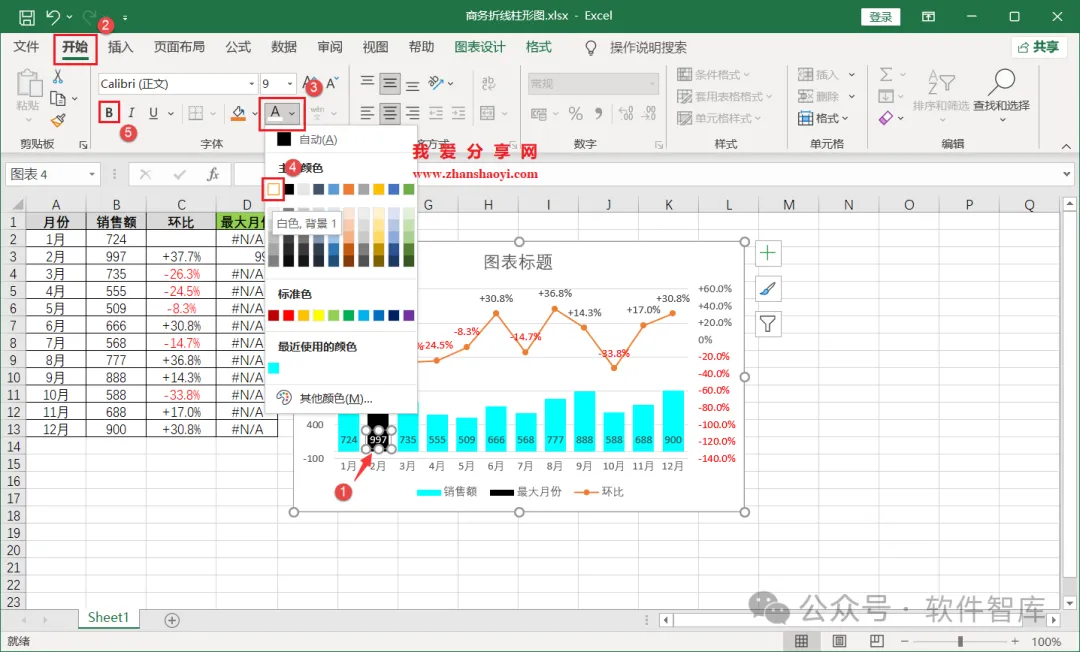The image size is (1080, 652).
Task: Click the Save icon in title bar
Action: (26, 17)
